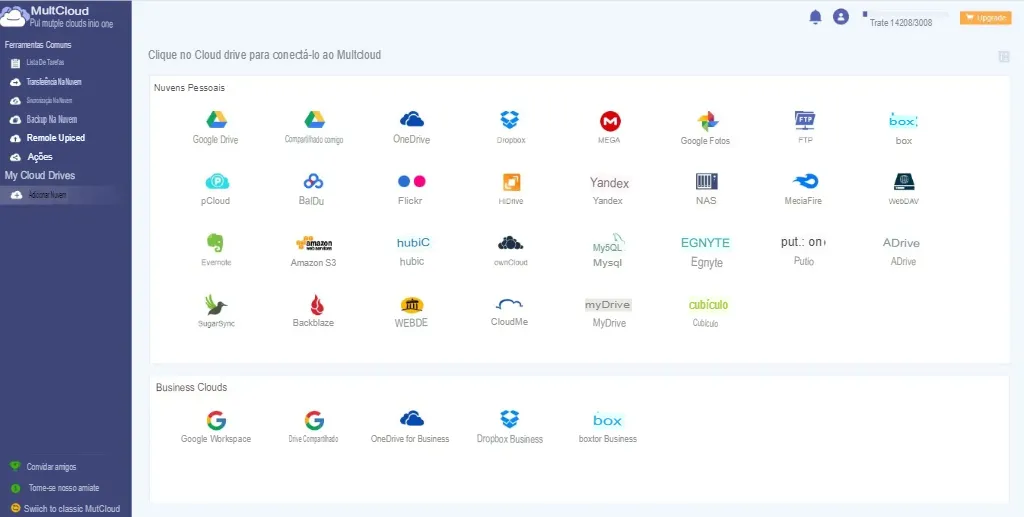The height and width of the screenshot is (517, 1024).
Task: Check the traffic usage progress bar
Action: (x=906, y=14)
